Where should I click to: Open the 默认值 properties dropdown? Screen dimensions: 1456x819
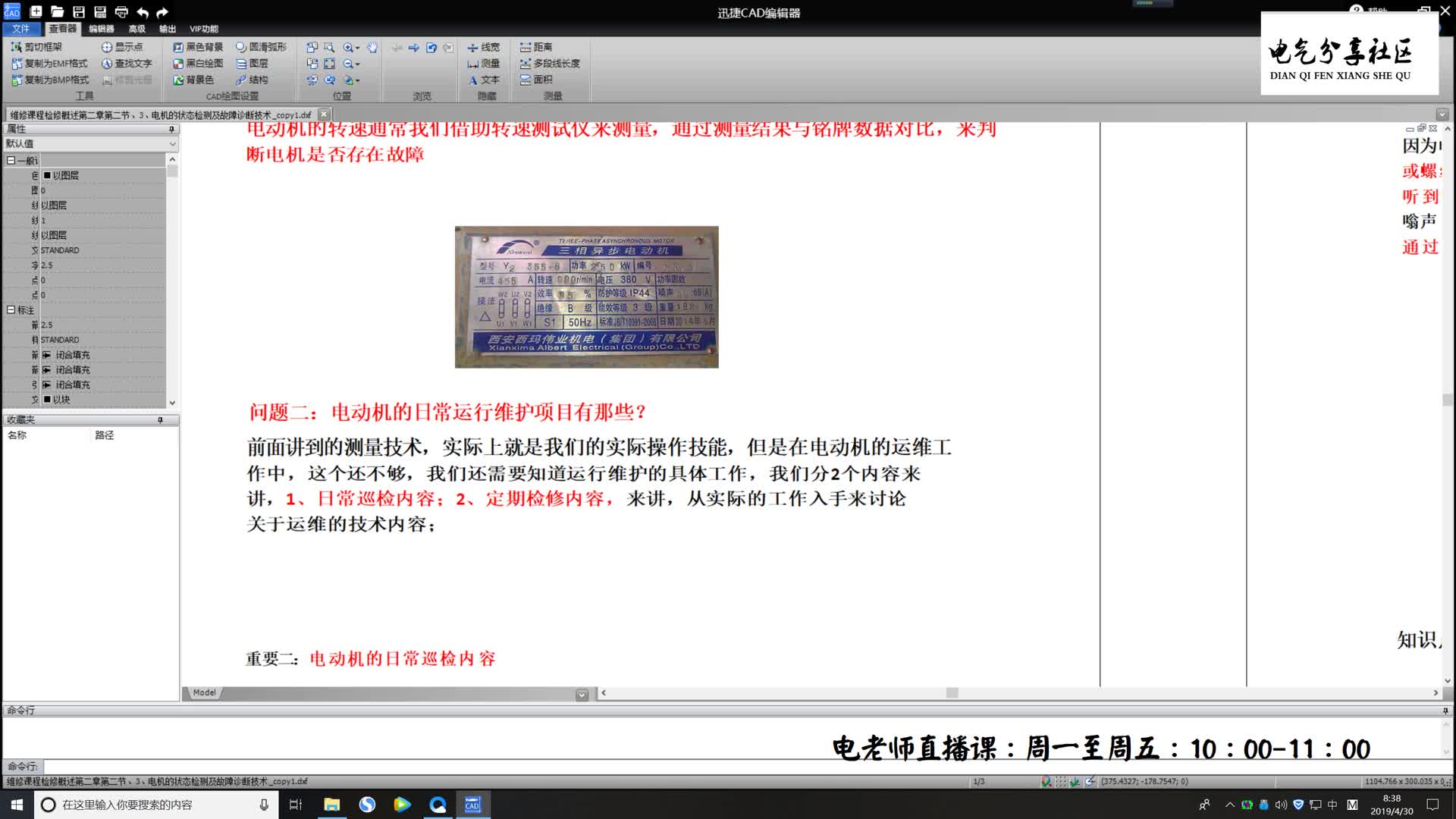[172, 144]
